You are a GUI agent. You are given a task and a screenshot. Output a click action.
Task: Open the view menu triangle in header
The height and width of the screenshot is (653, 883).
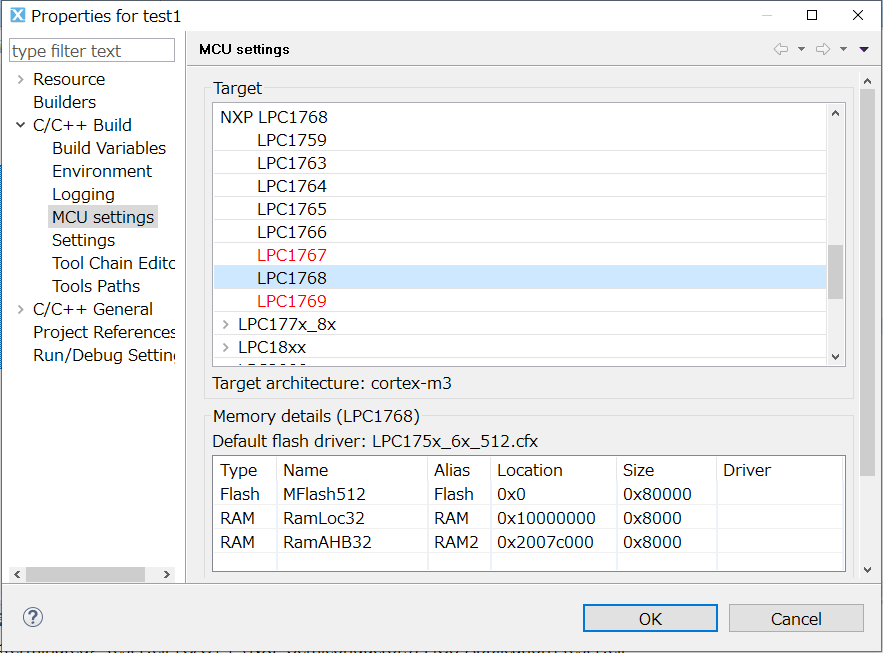pos(864,50)
